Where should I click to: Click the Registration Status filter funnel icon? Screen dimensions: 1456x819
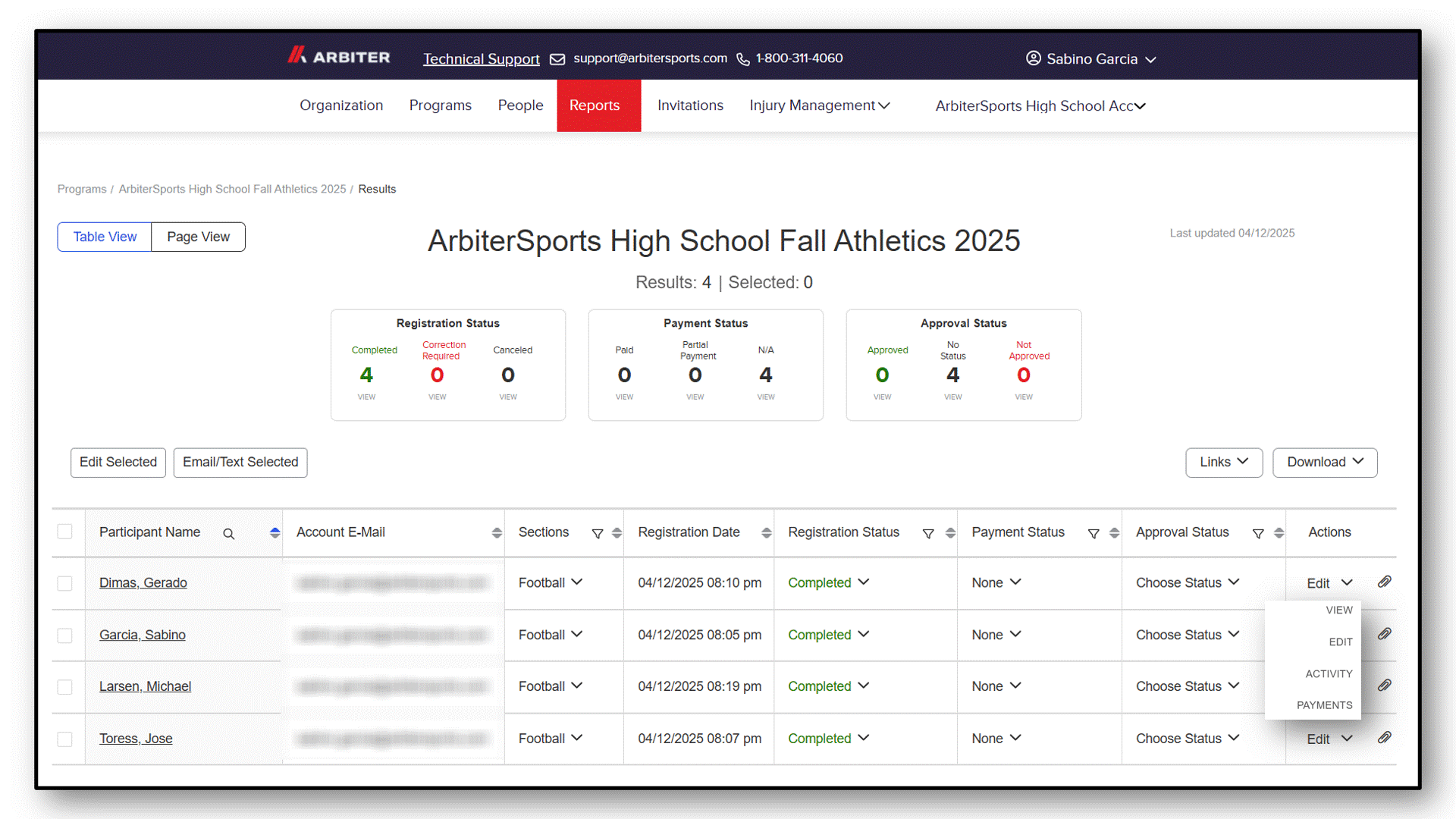coord(928,534)
